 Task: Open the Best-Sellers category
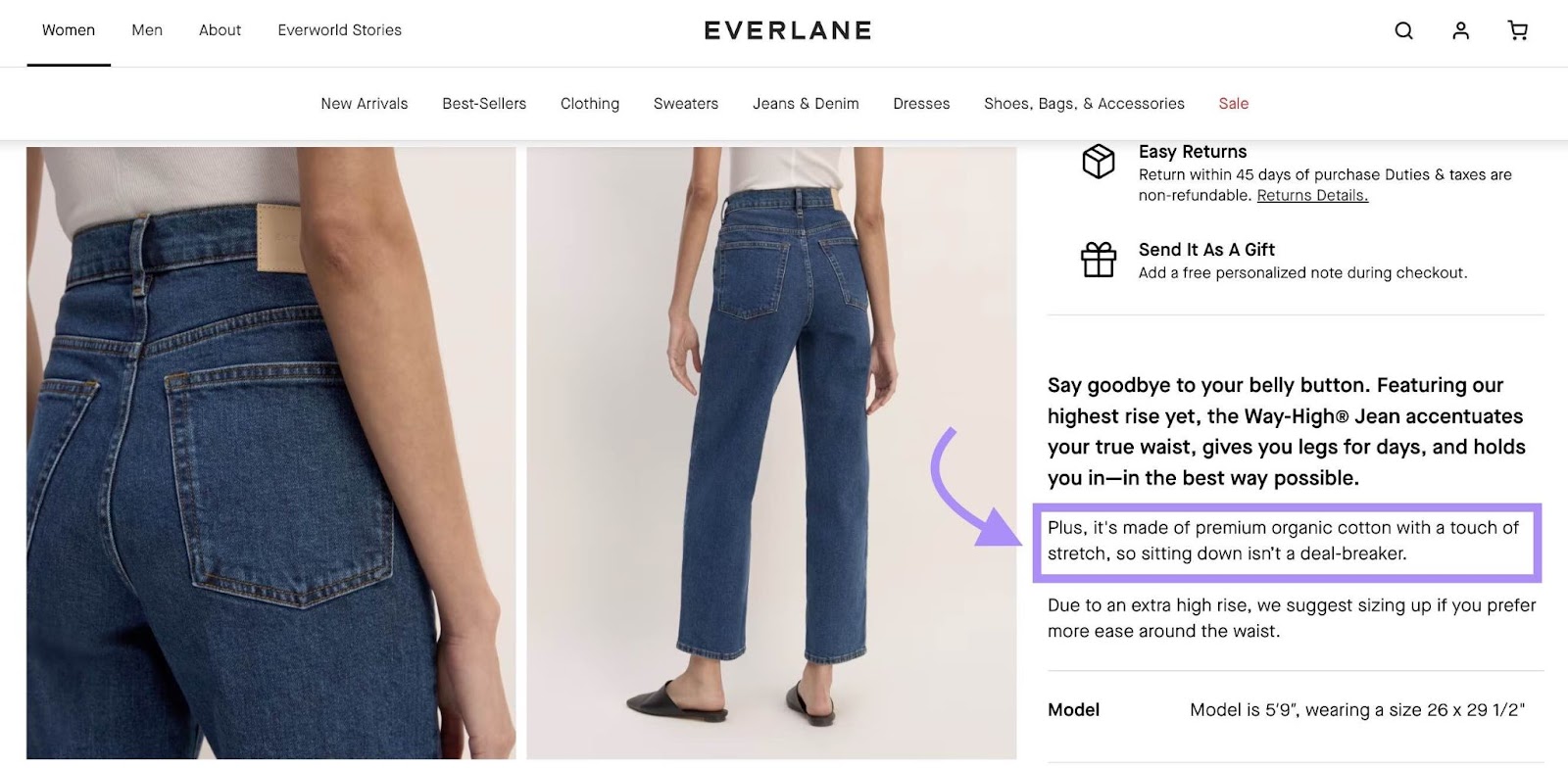tap(483, 103)
